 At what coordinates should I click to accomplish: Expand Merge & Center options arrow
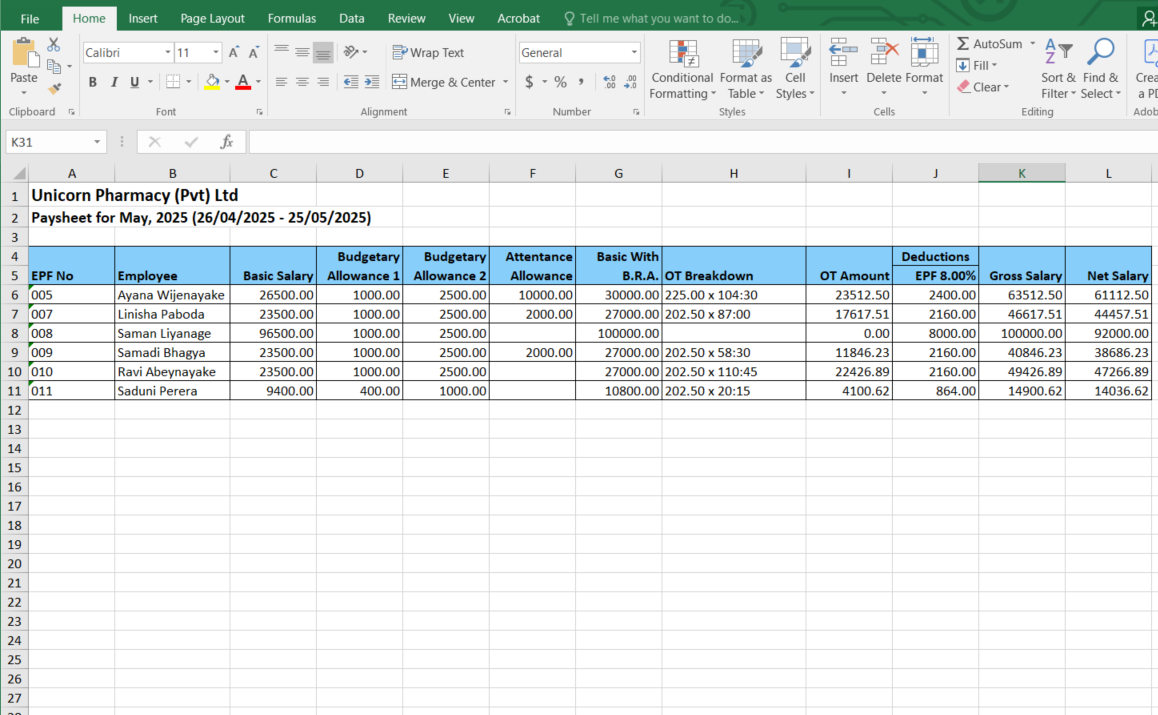click(505, 82)
